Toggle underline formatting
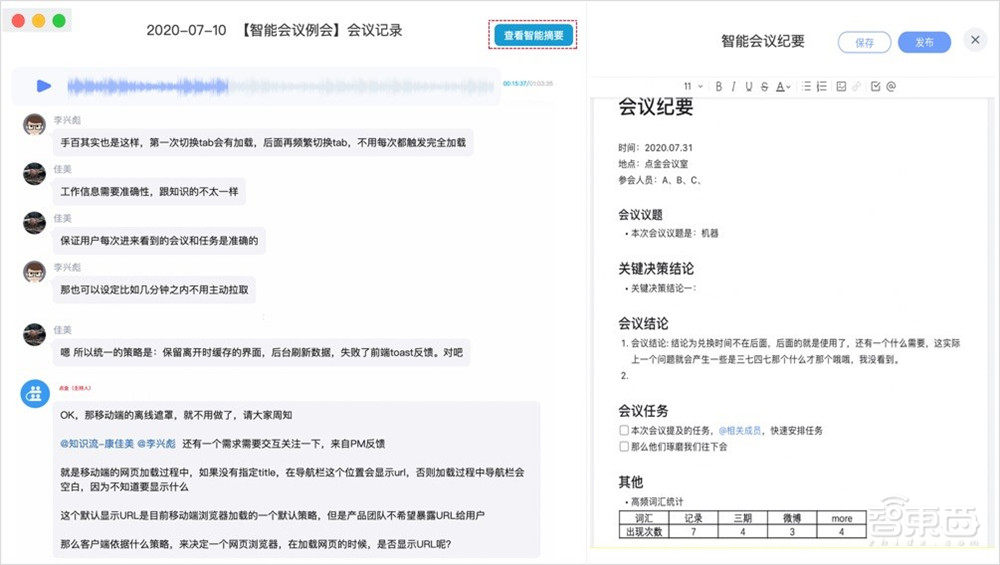1000x565 pixels. tap(749, 86)
